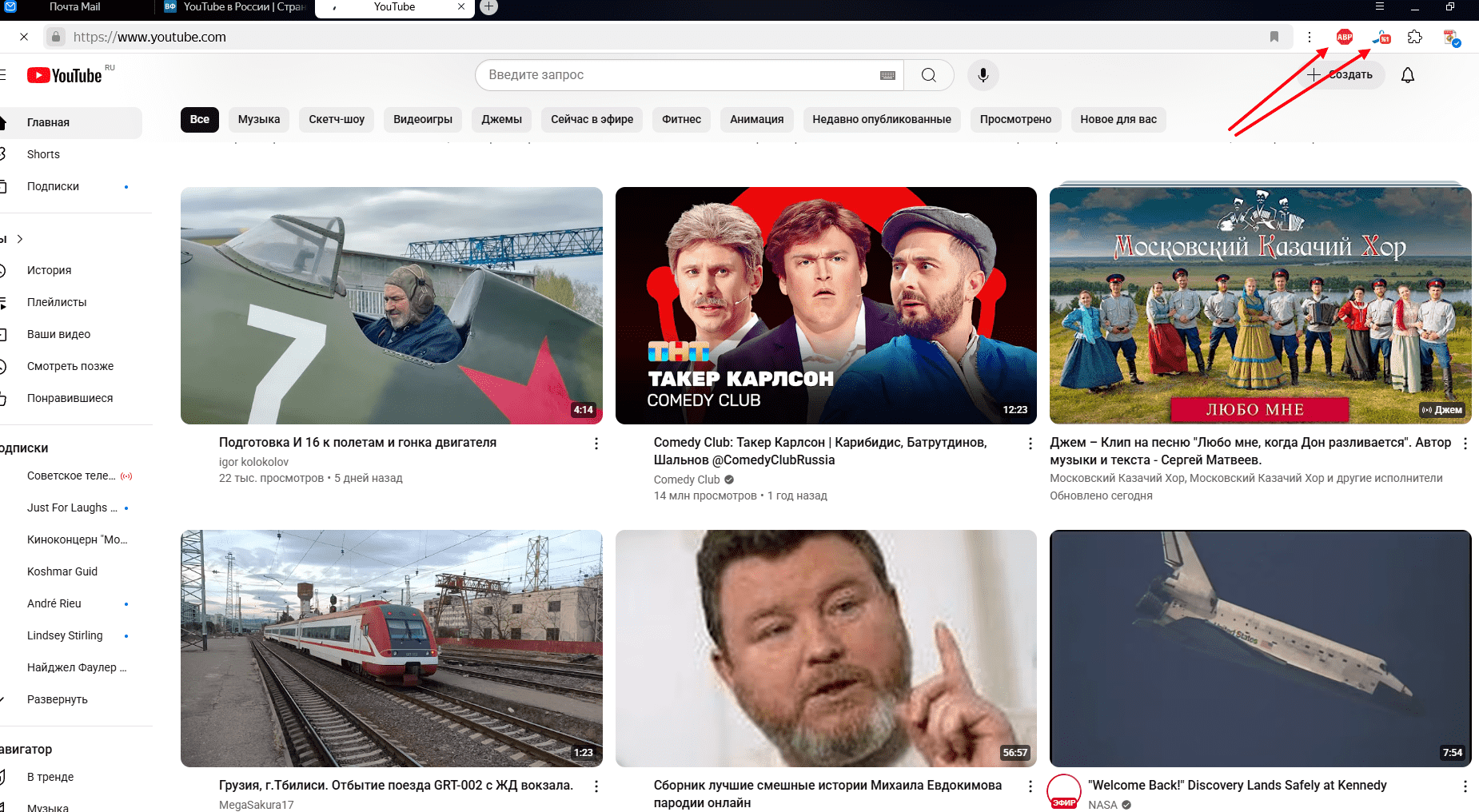Click the YouTube logo
The image size is (1479, 812).
(x=66, y=75)
